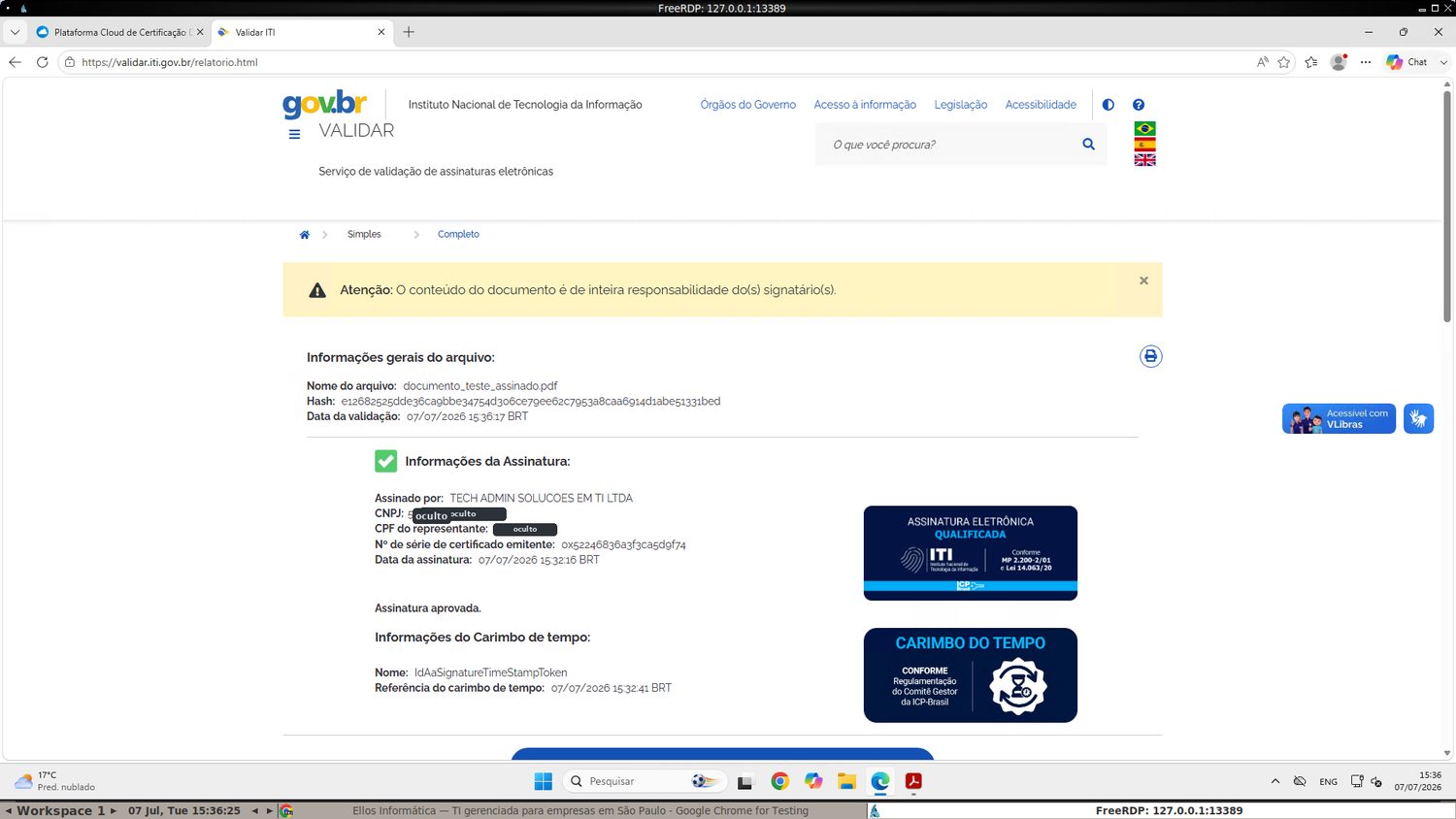This screenshot has height=819, width=1456.
Task: Open Copilot from the taskbar
Action: 813,781
